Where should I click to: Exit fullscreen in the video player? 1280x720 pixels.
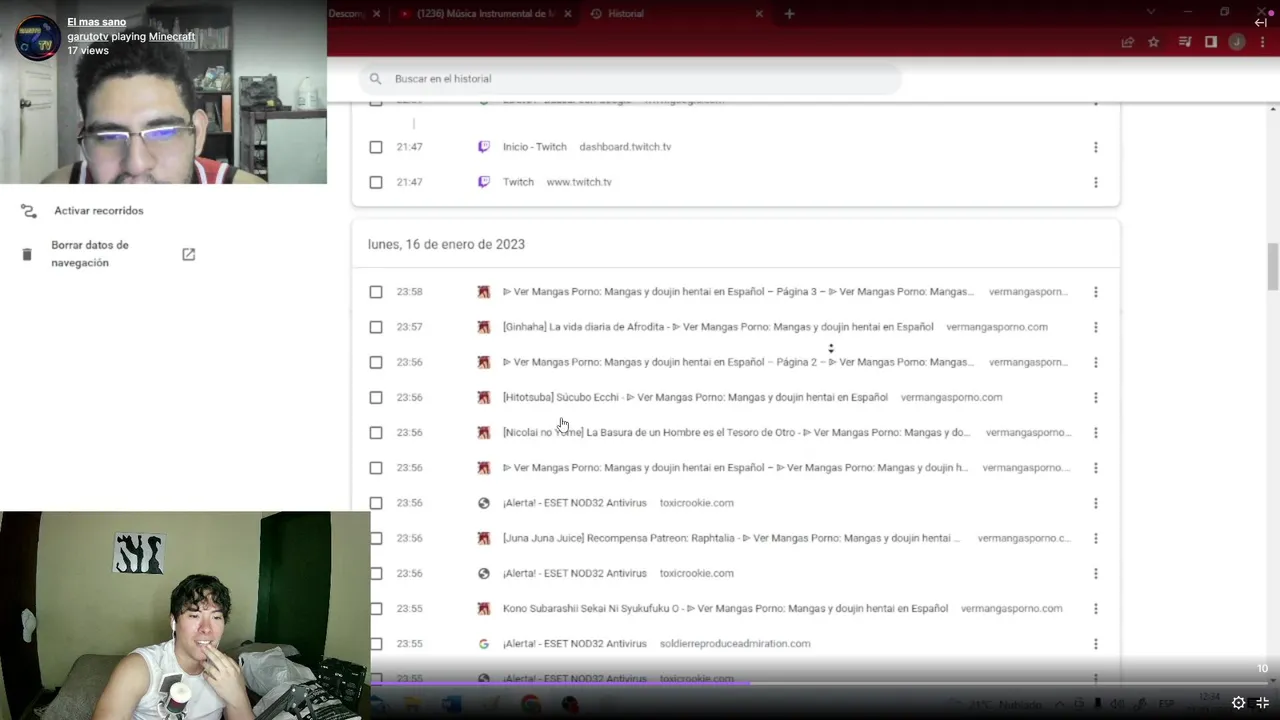(1262, 703)
